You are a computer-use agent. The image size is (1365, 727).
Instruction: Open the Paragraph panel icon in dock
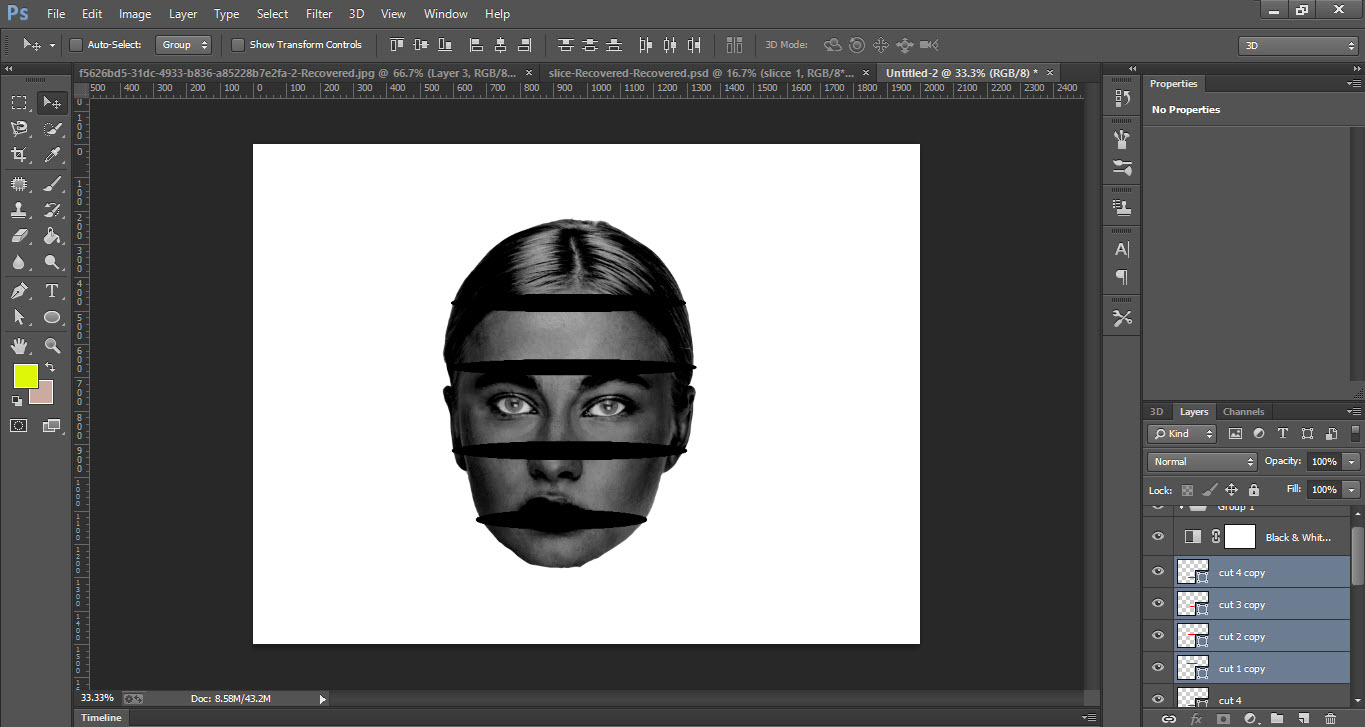click(x=1122, y=277)
